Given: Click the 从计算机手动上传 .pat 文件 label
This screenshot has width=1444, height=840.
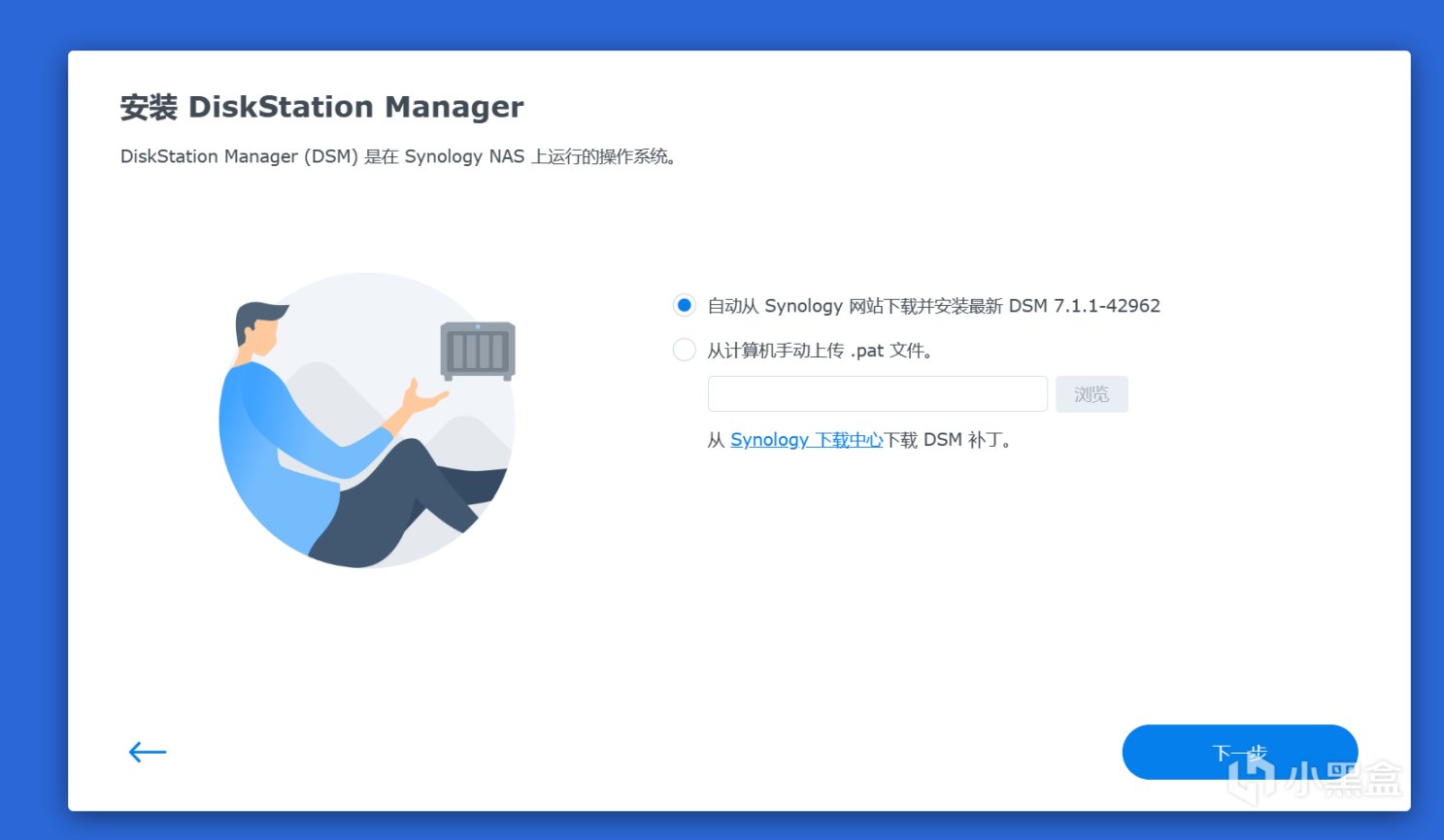Looking at the screenshot, I should 821,351.
